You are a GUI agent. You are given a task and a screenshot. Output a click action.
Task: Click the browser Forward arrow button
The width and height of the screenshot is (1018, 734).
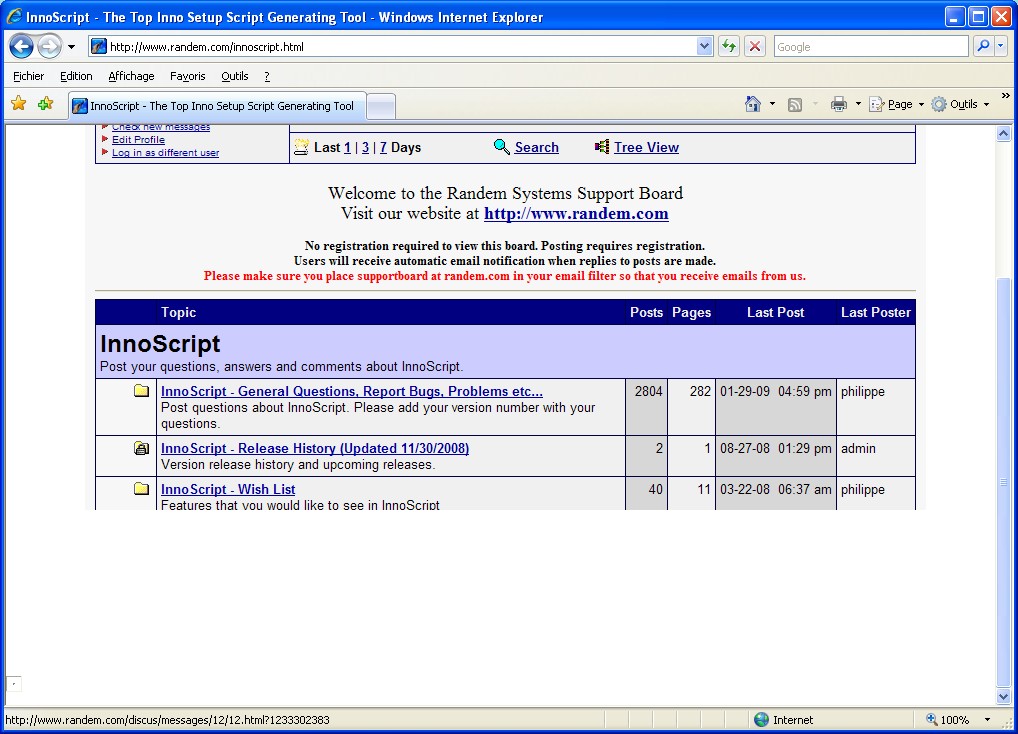pyautogui.click(x=49, y=46)
